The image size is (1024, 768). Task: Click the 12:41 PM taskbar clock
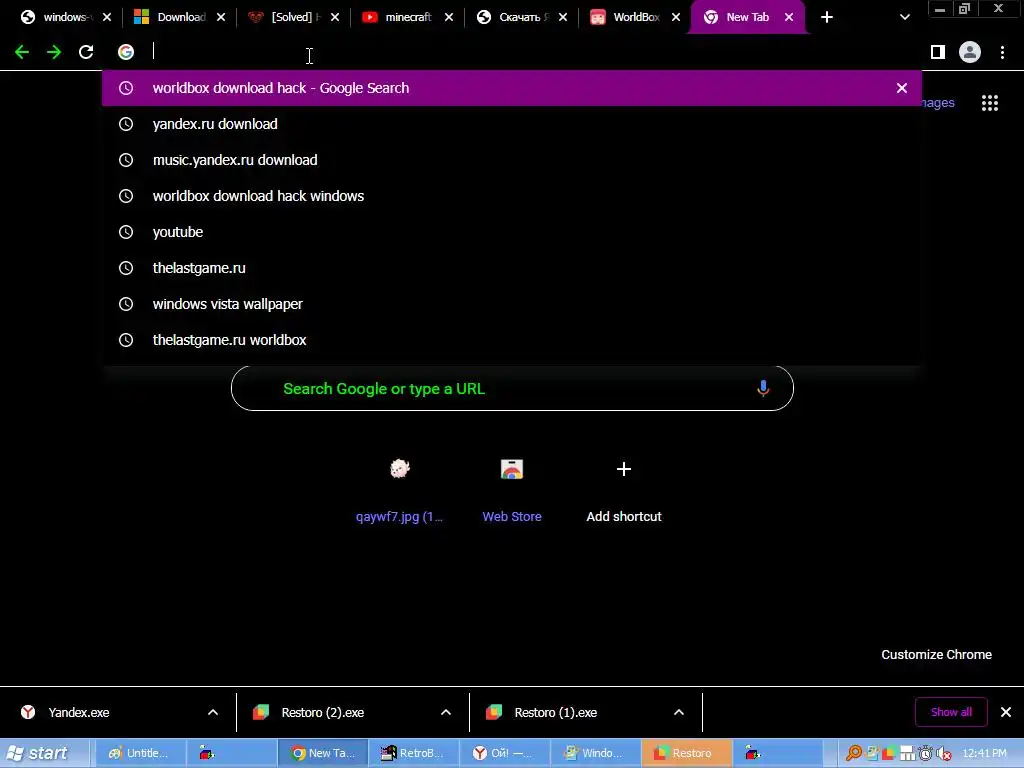point(984,754)
